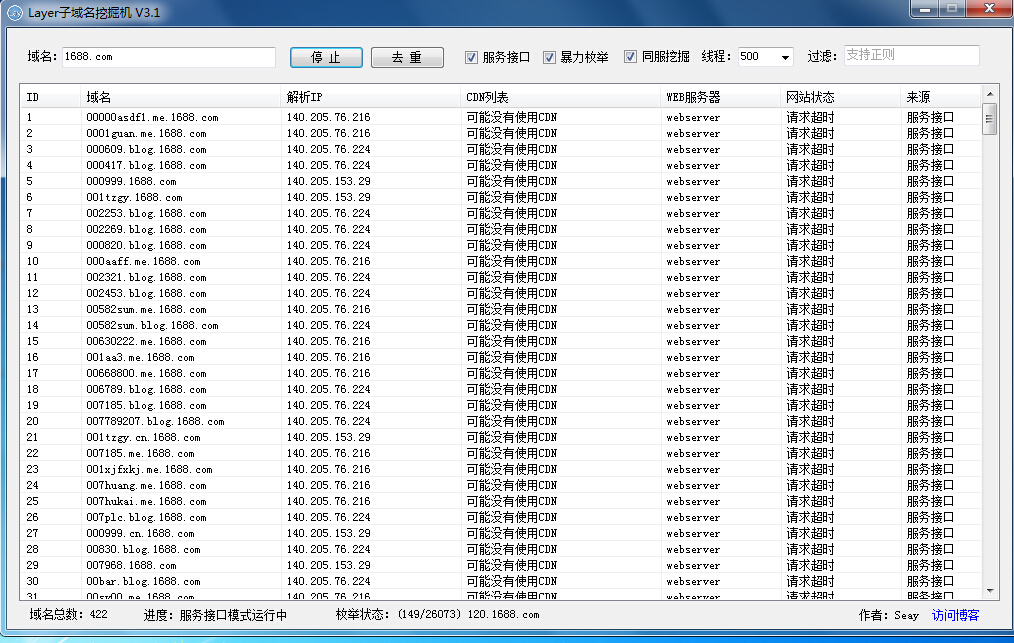1014x643 pixels.
Task: Select row 001aa3.me.1688.com
Action: (501, 357)
